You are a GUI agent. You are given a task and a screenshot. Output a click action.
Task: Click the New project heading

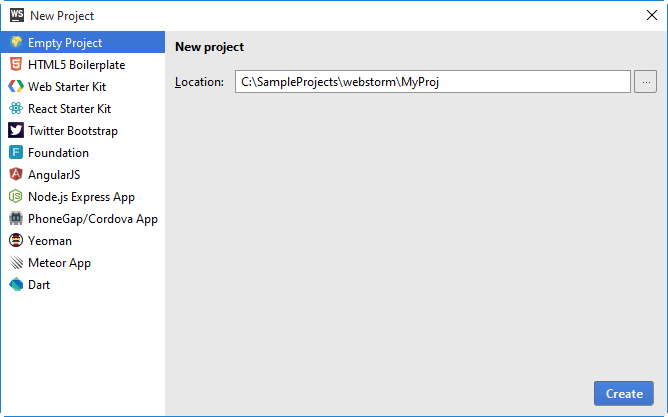point(209,47)
